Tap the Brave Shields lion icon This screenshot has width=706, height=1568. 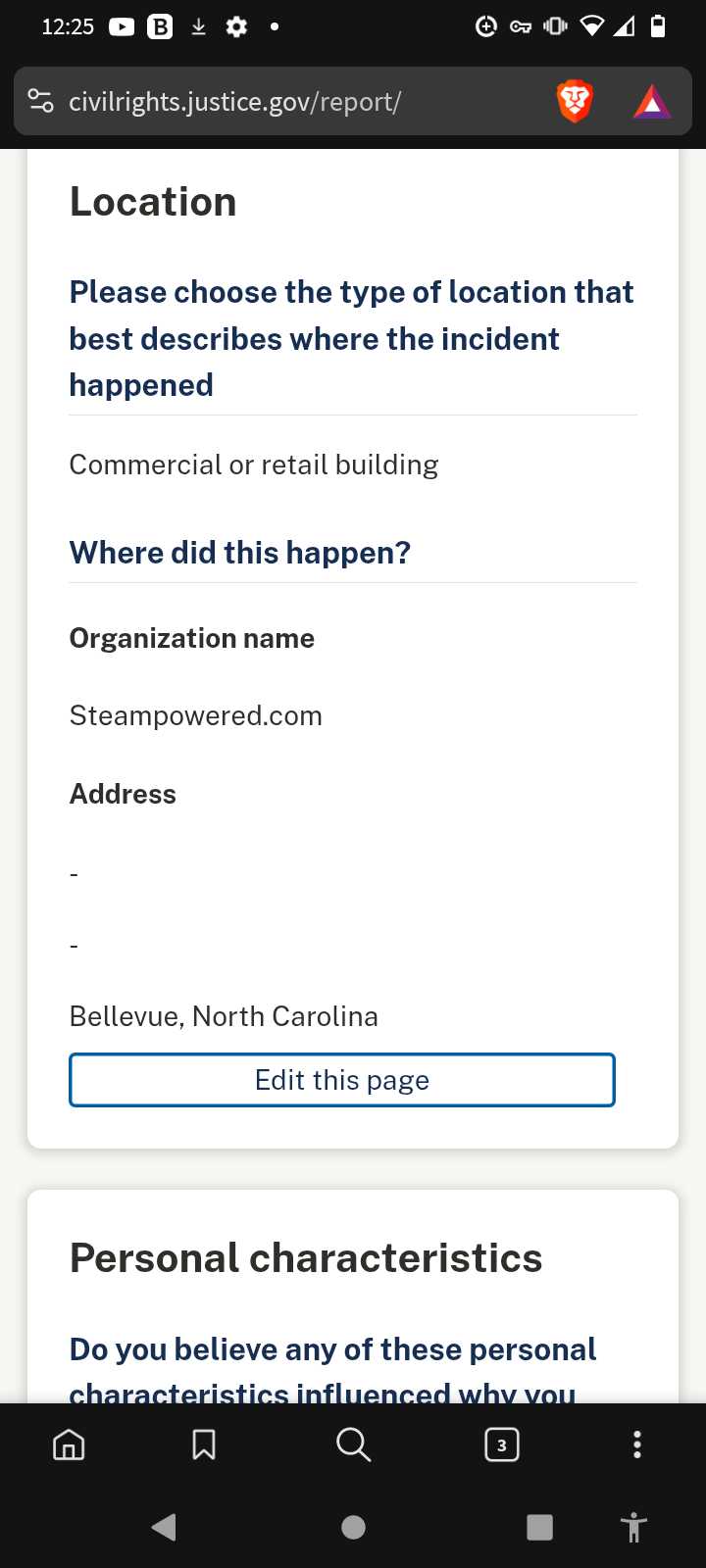click(575, 101)
